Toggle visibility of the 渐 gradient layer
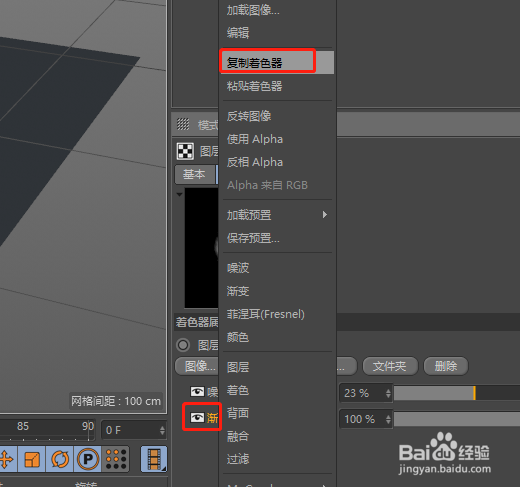Viewport: 520px width, 487px height. coord(197,417)
